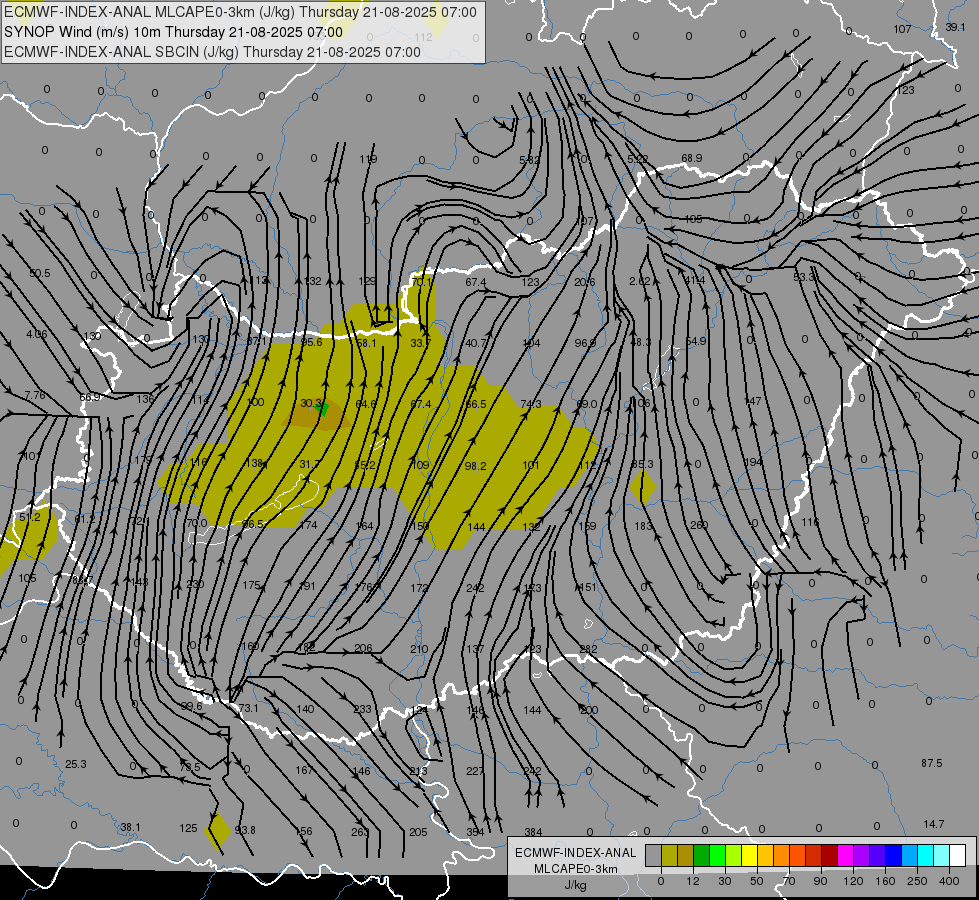979x900 pixels.
Task: Click the 70 tick label in the legend
Action: (x=789, y=881)
